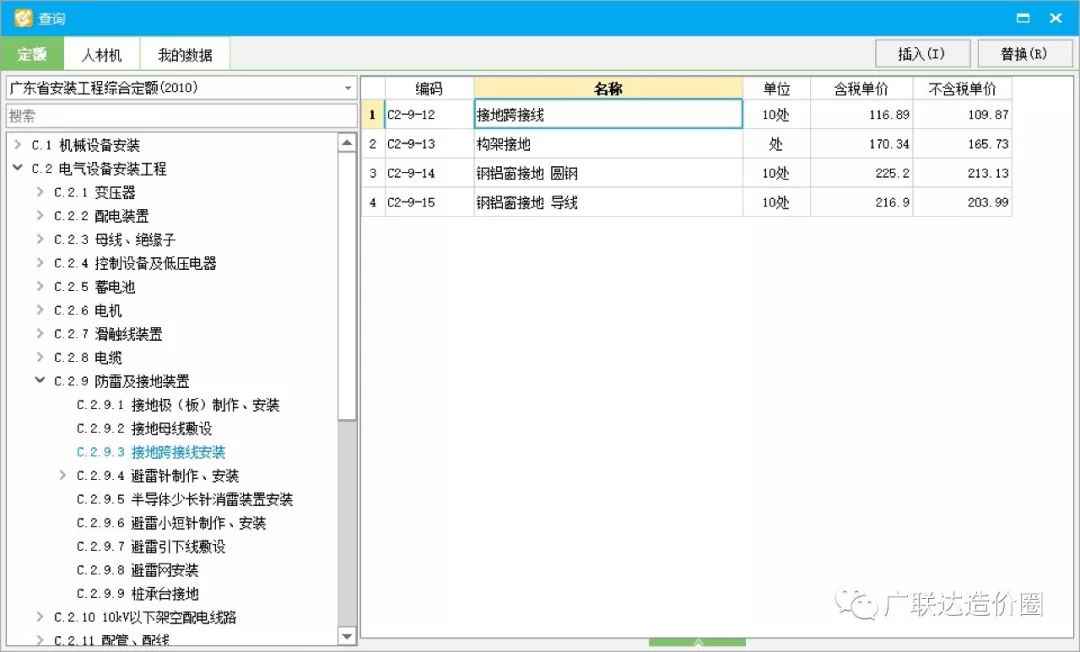Image resolution: width=1080 pixels, height=652 pixels.
Task: Expand C.2.9.4 避雷针制作、安装 node
Action: 63,476
